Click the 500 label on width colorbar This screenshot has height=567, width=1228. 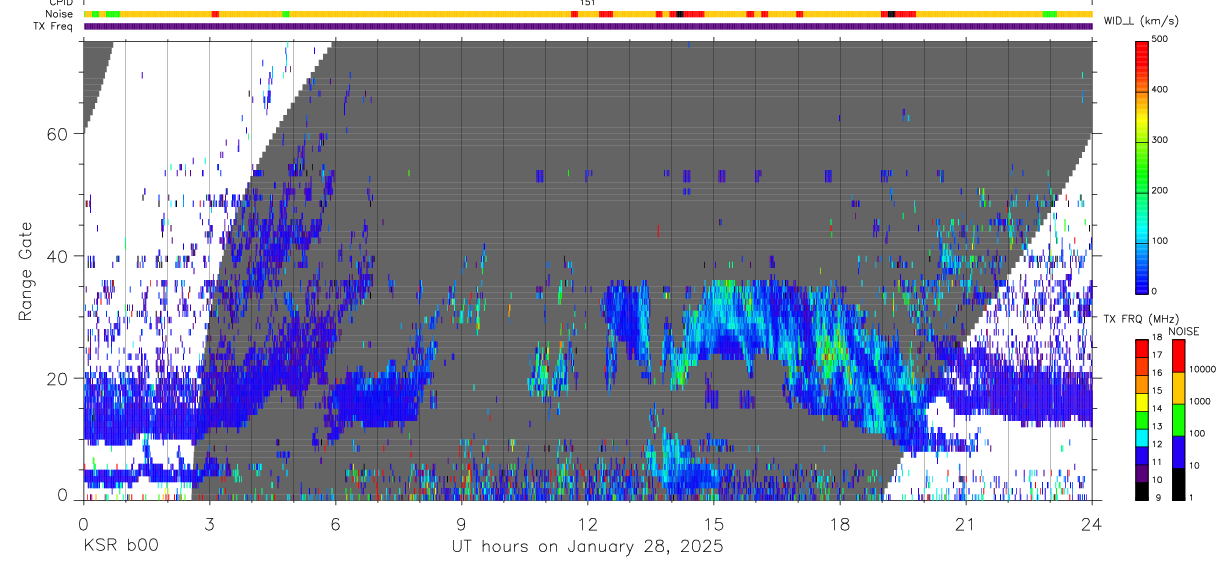coord(1160,40)
